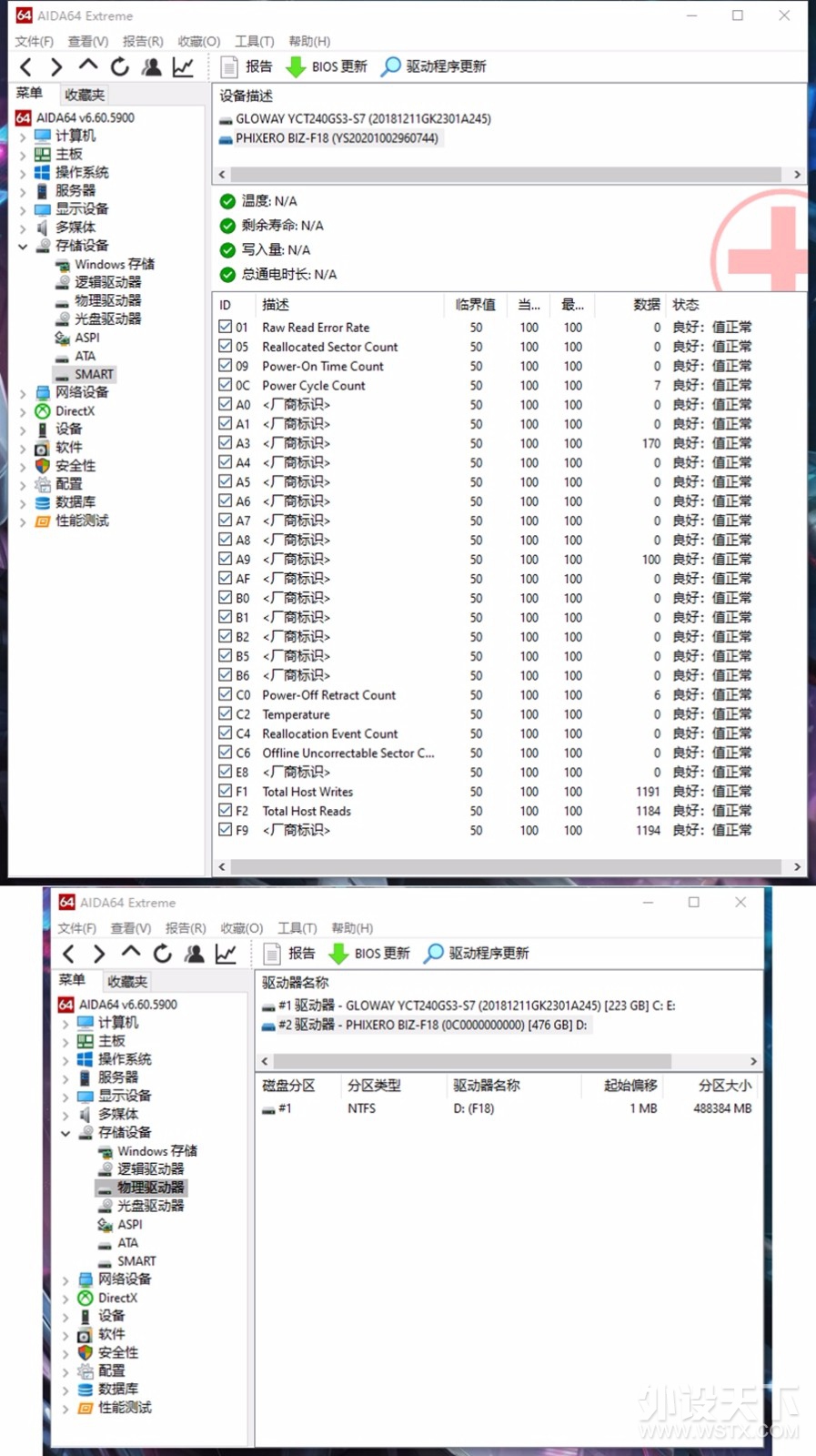Select 物理驱动器 in the bottom window tree
The width and height of the screenshot is (816, 1456).
(x=150, y=1188)
